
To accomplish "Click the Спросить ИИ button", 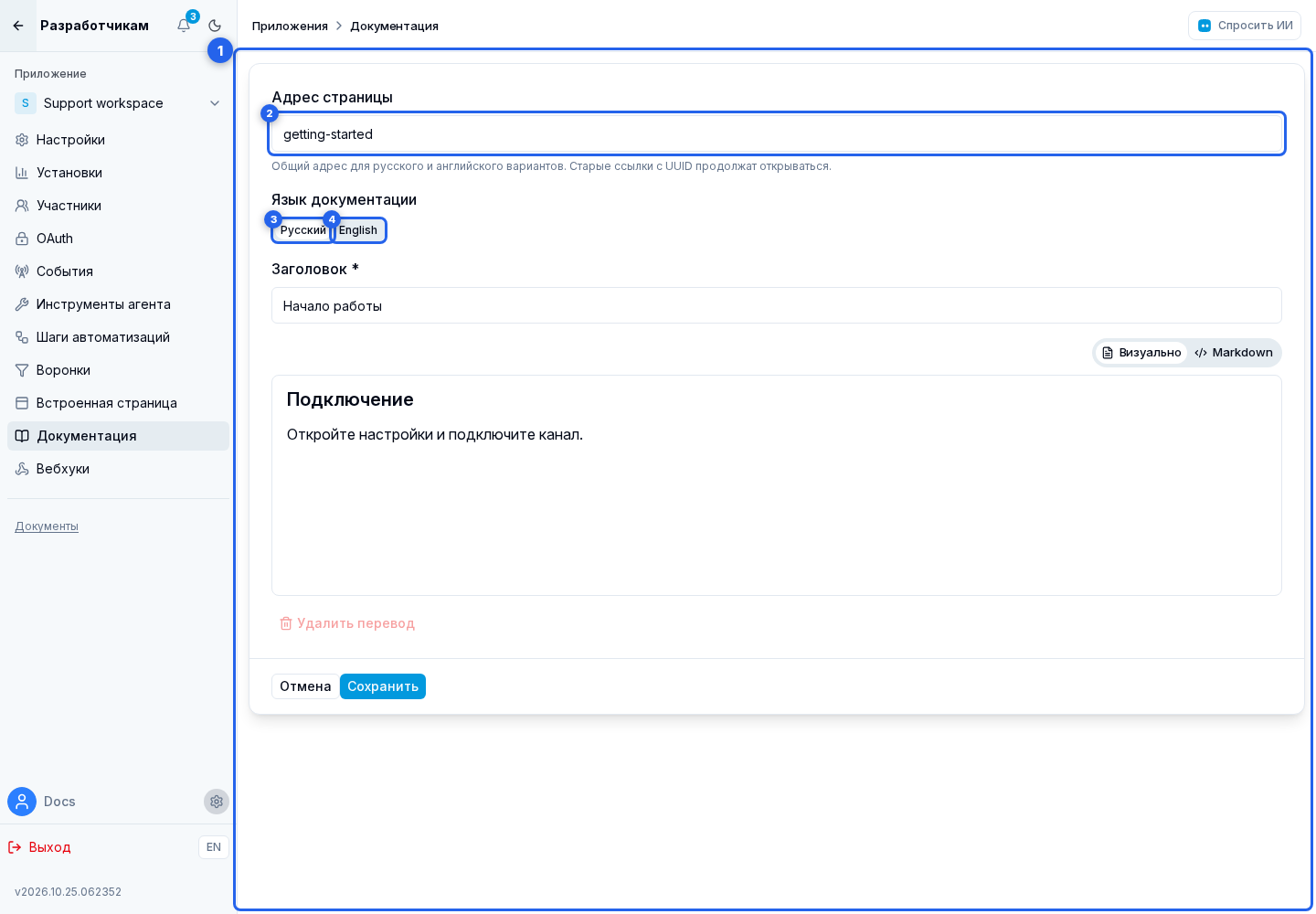I will 1245,26.
